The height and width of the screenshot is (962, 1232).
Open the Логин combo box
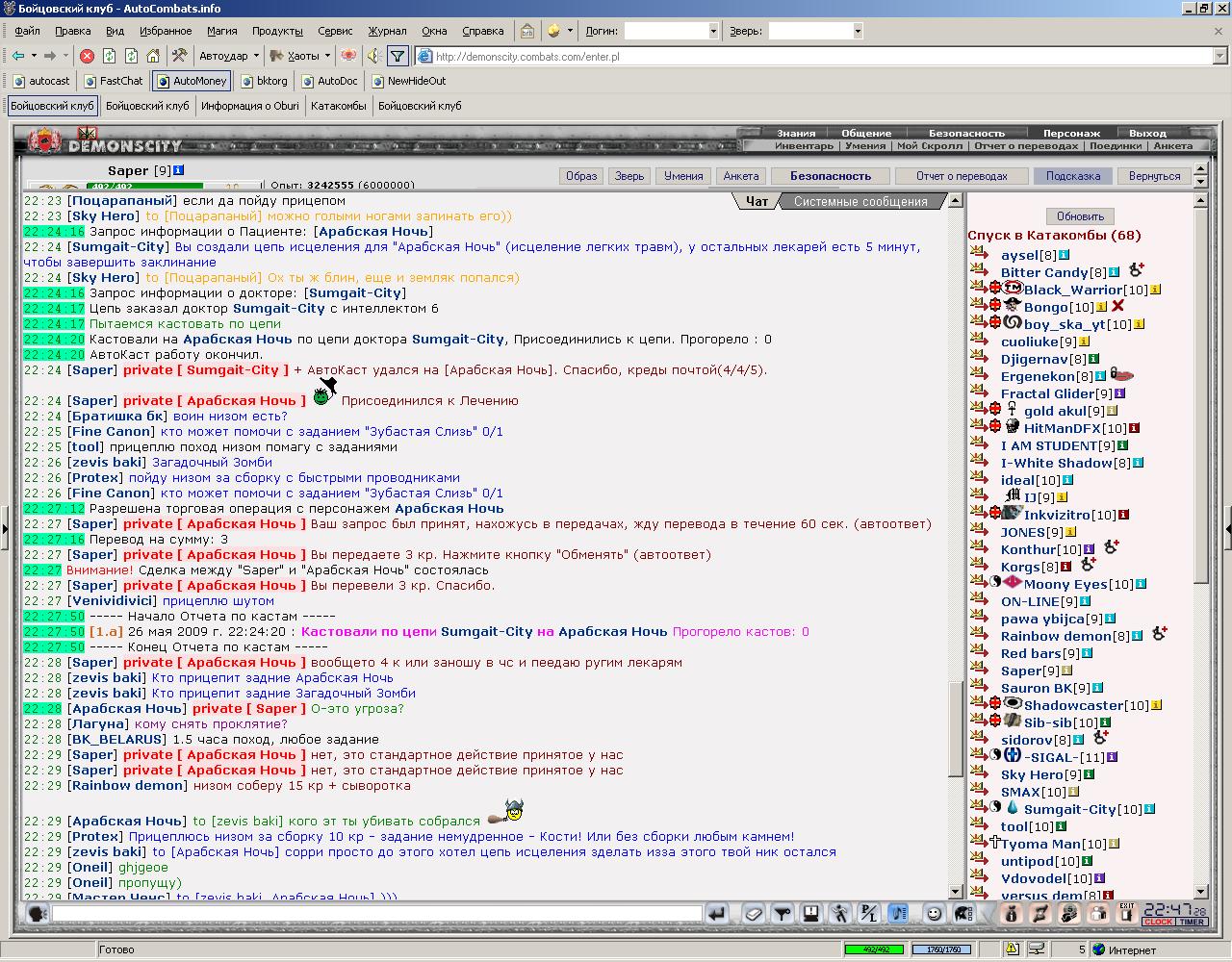[x=671, y=31]
